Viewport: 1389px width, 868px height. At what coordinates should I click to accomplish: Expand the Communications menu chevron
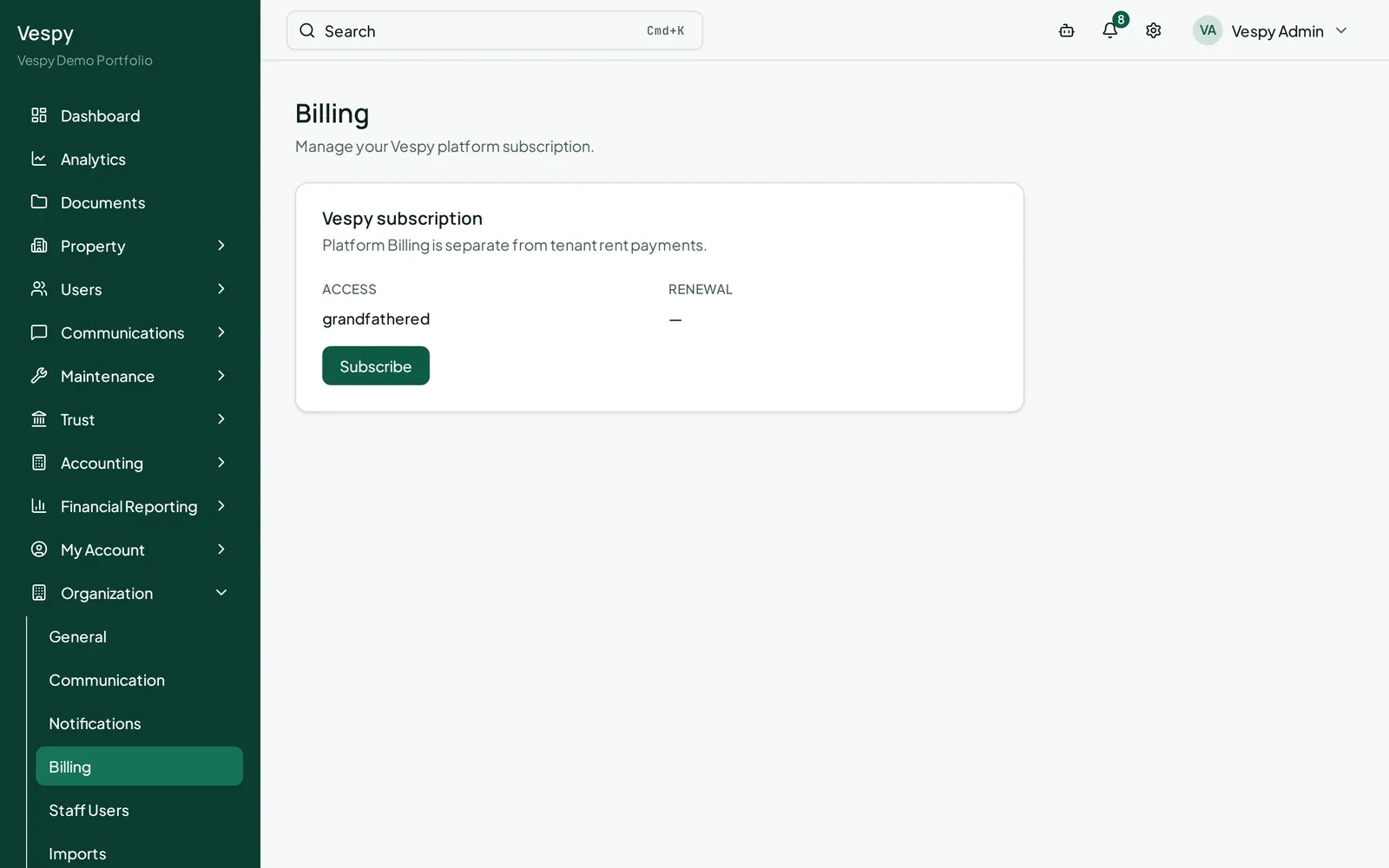(x=221, y=332)
